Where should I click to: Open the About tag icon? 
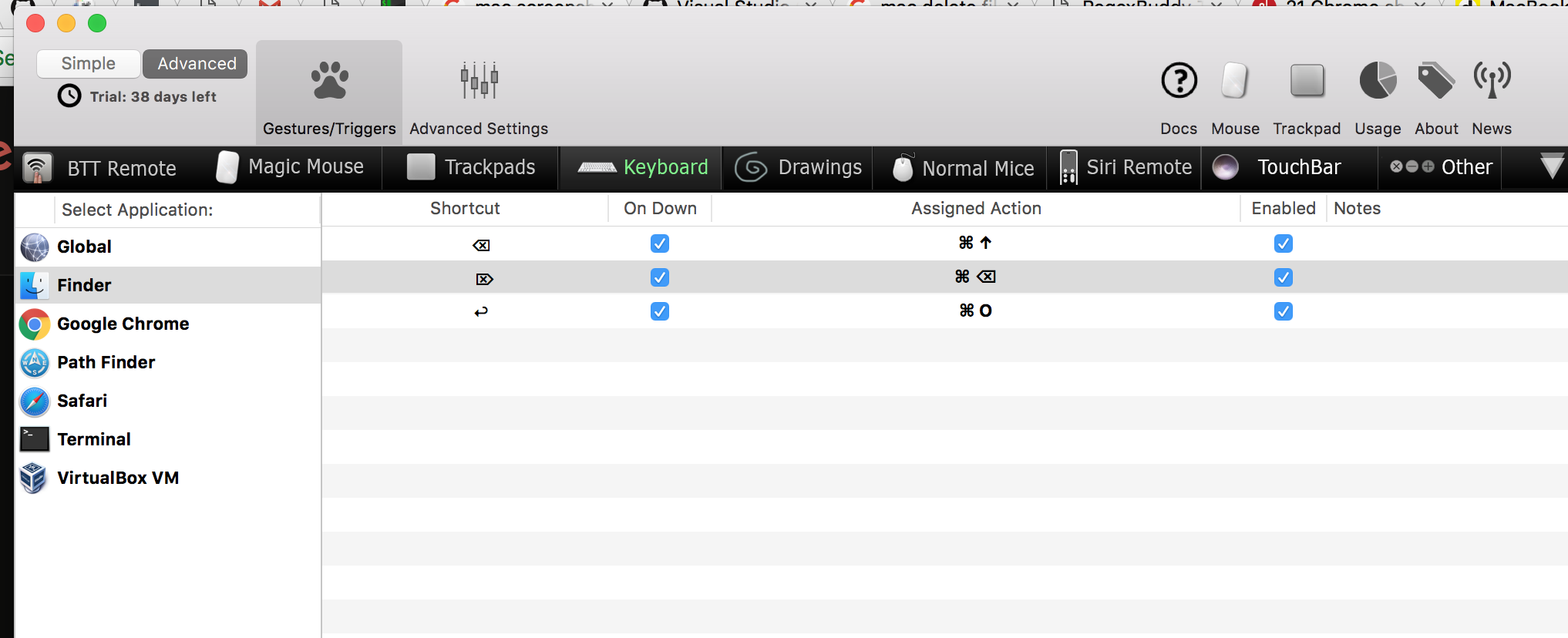[x=1435, y=80]
